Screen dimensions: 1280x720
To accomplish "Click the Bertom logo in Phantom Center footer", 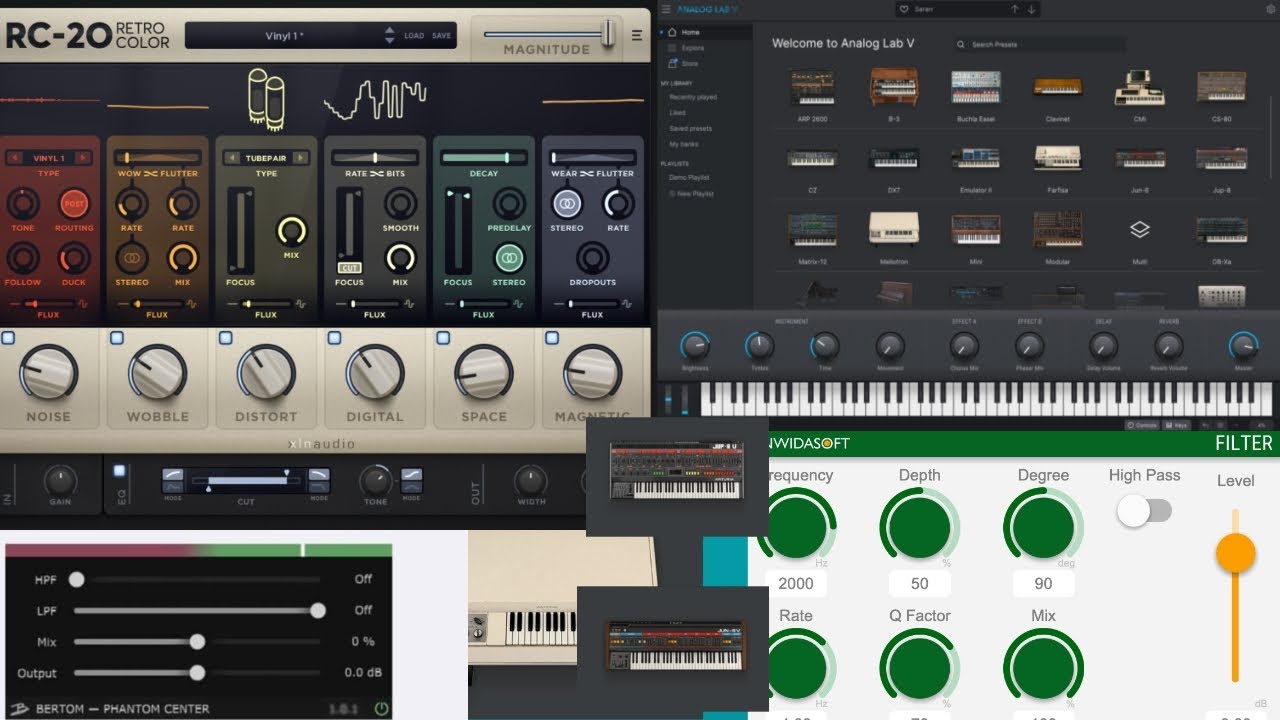I will (x=20, y=708).
